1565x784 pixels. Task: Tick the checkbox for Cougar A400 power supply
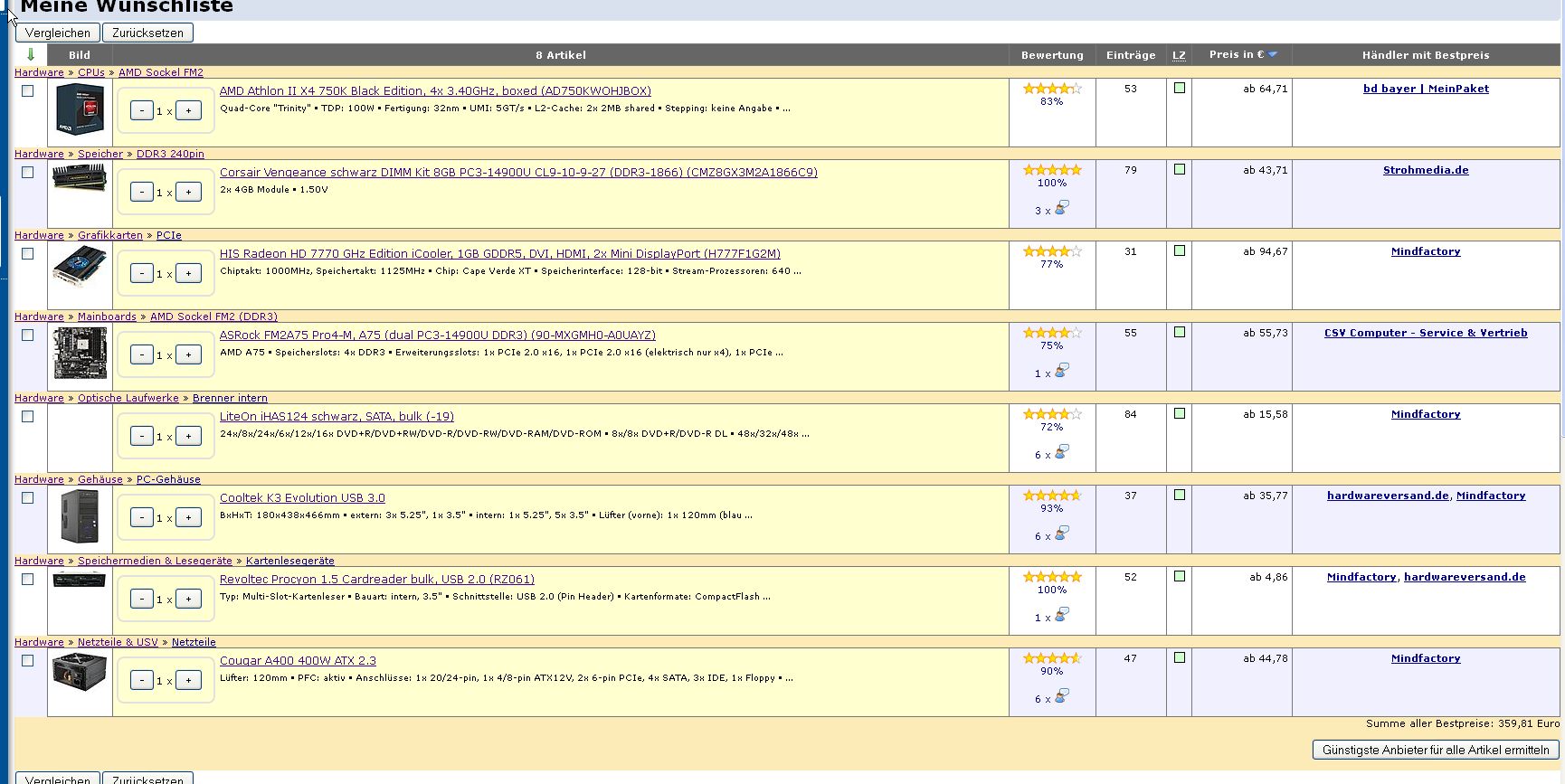[28, 661]
